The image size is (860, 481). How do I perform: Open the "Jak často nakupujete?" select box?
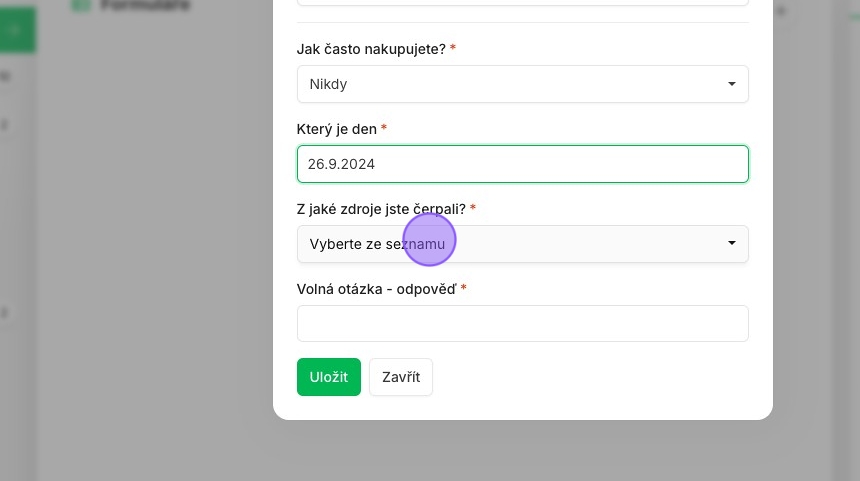tap(523, 84)
